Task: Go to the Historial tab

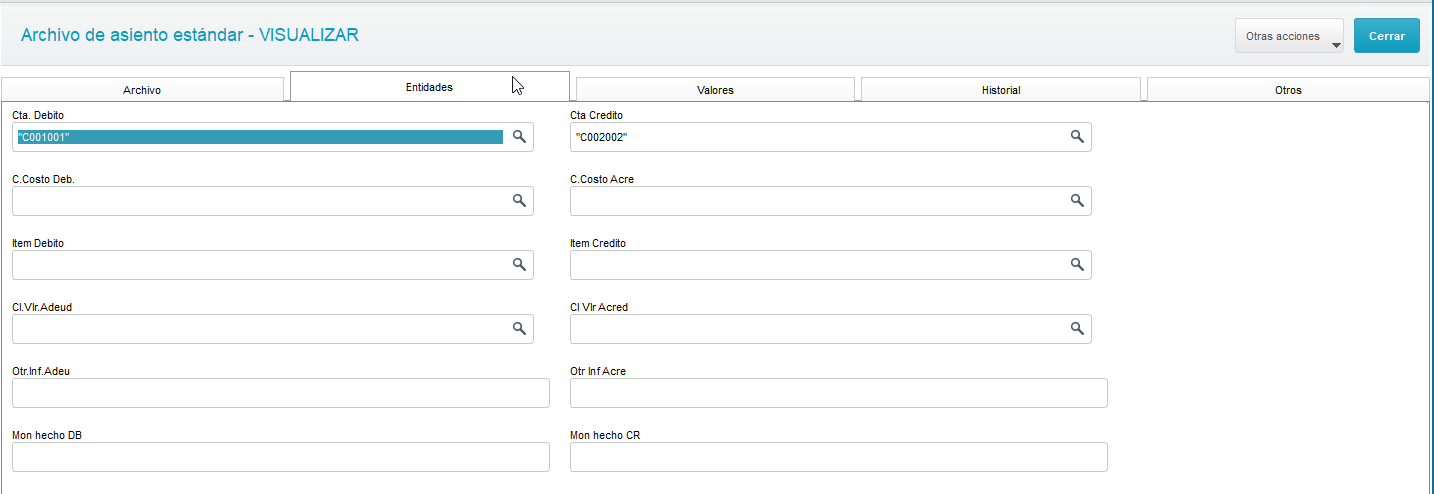Action: [1001, 90]
